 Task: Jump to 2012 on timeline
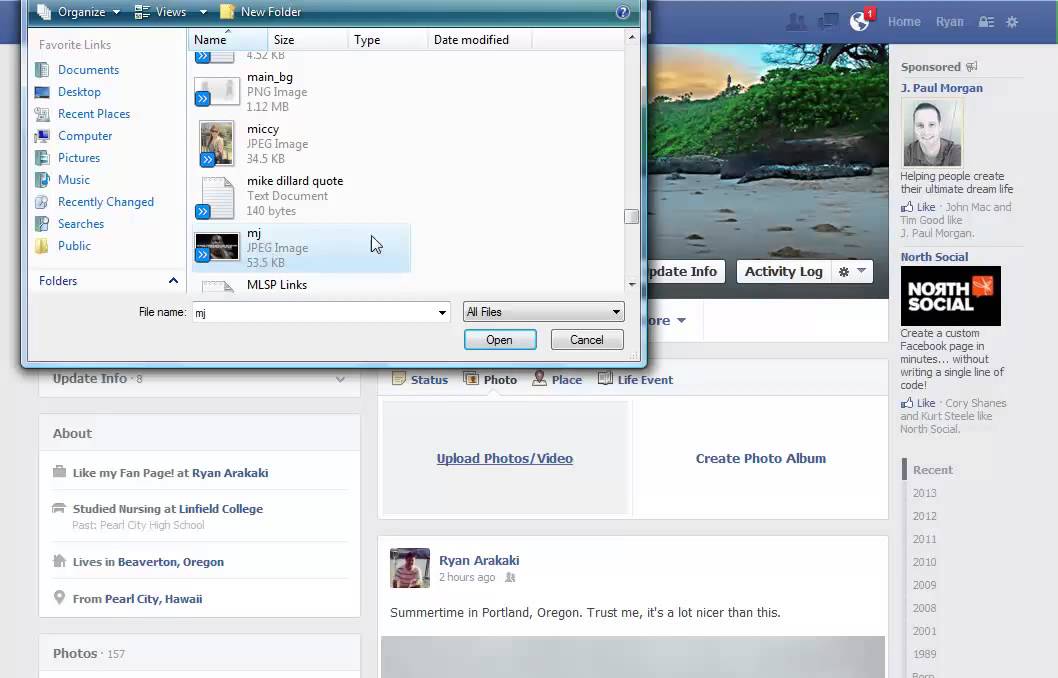924,516
